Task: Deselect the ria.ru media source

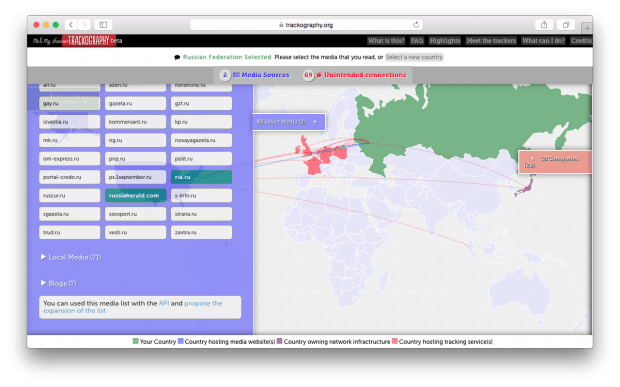Action: [x=201, y=177]
